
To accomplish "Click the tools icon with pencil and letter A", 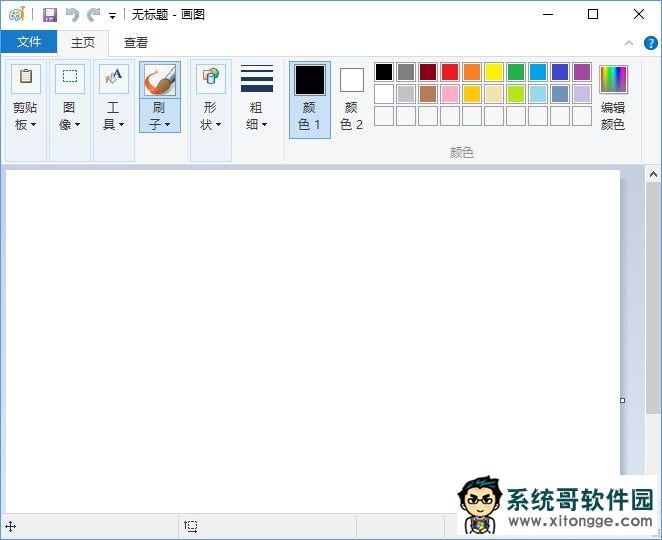I will click(114, 78).
